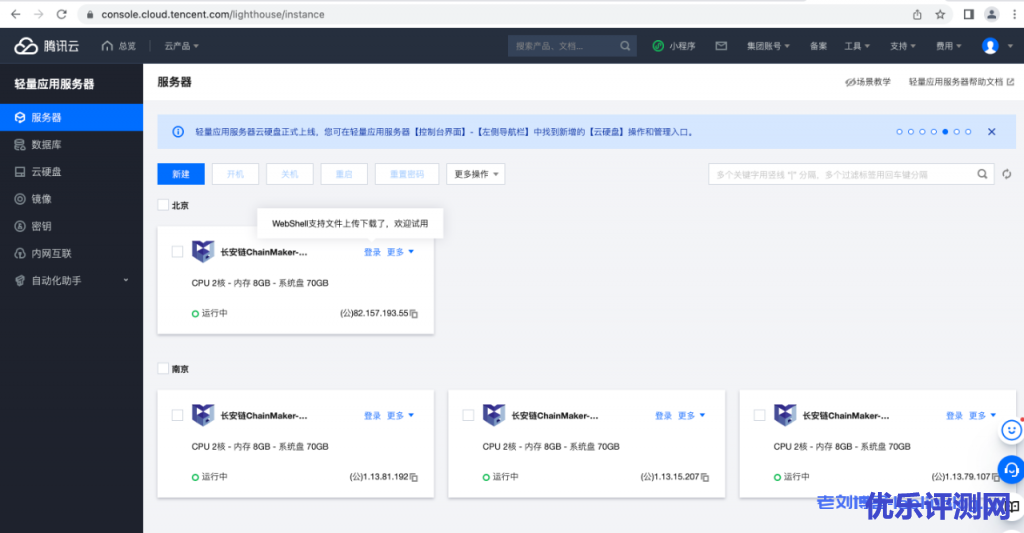Open the customer service headset icon

point(1011,467)
